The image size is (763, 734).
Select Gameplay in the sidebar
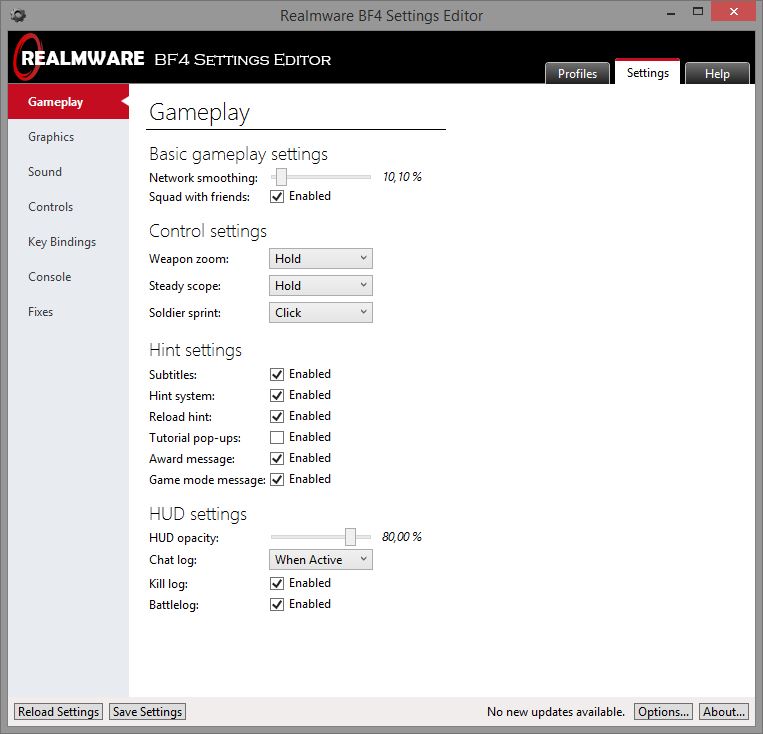pyautogui.click(x=68, y=102)
